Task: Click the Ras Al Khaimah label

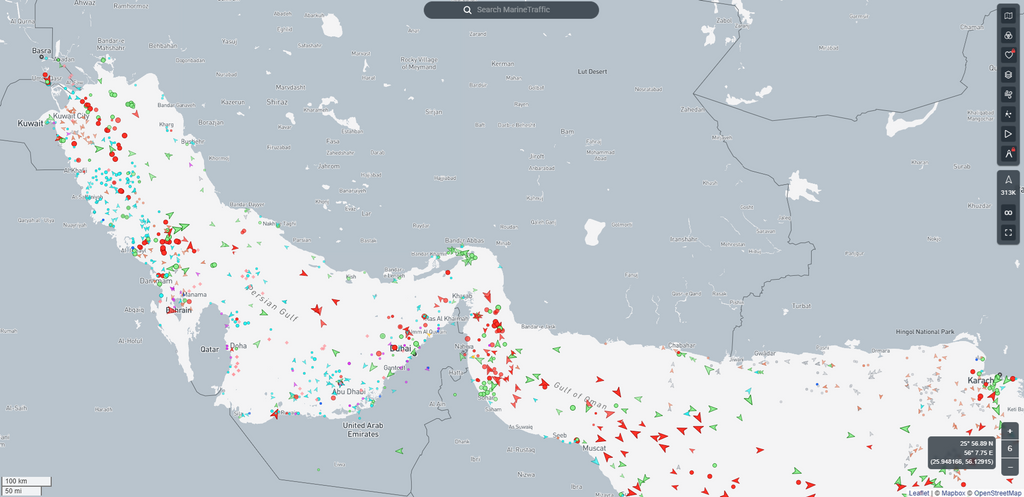Action: [445, 318]
